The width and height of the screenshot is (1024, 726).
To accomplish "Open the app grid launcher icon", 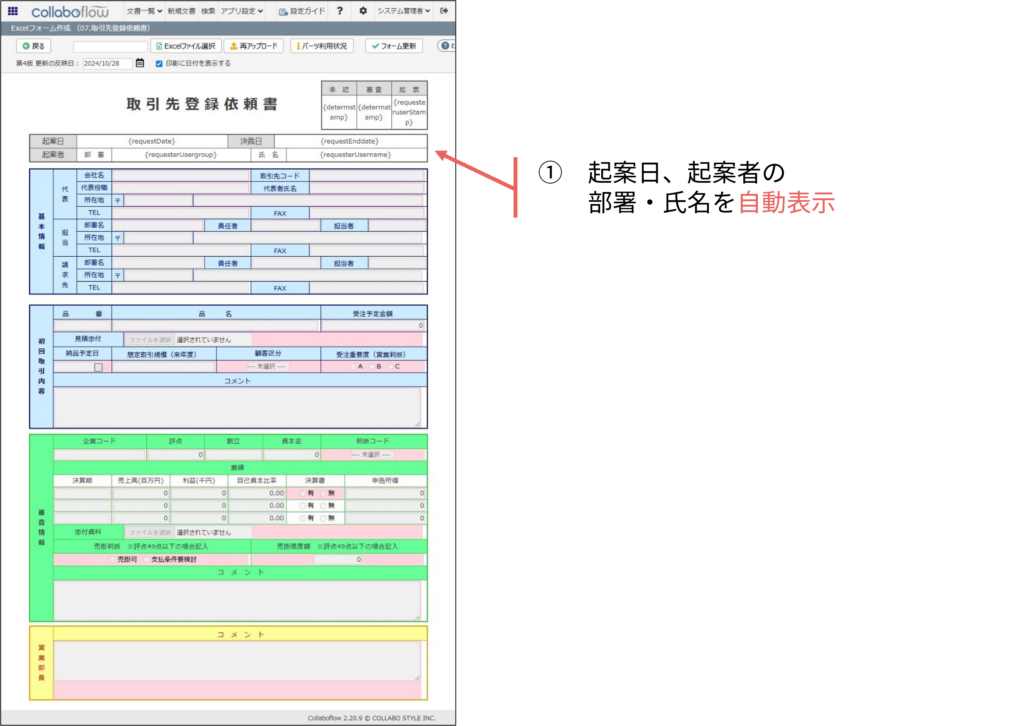I will [12, 11].
